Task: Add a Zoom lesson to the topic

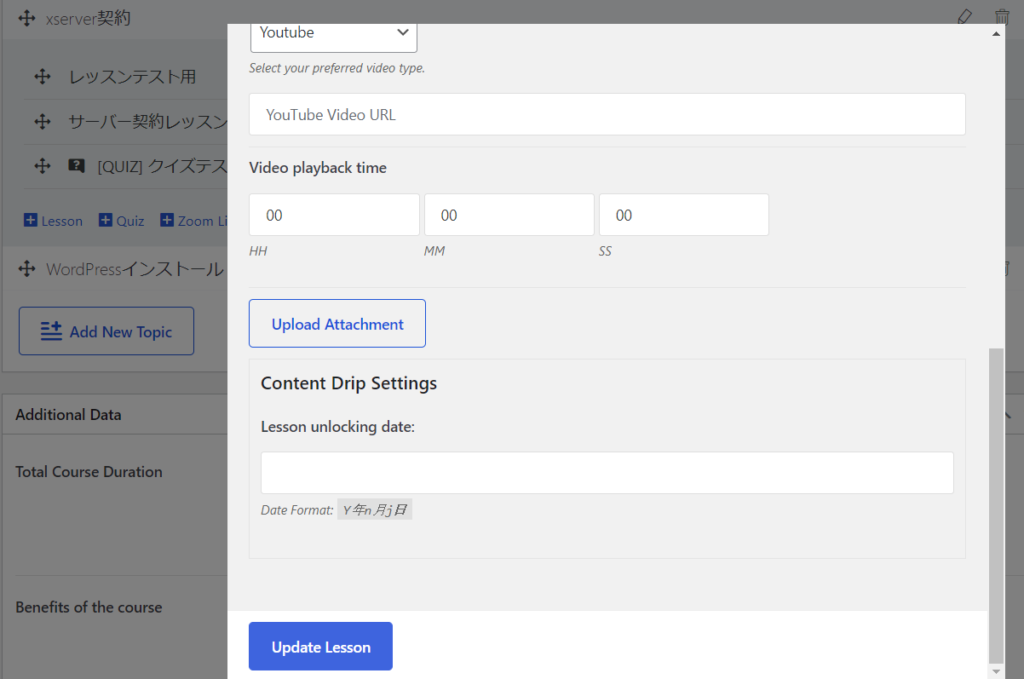Action: click(x=194, y=221)
